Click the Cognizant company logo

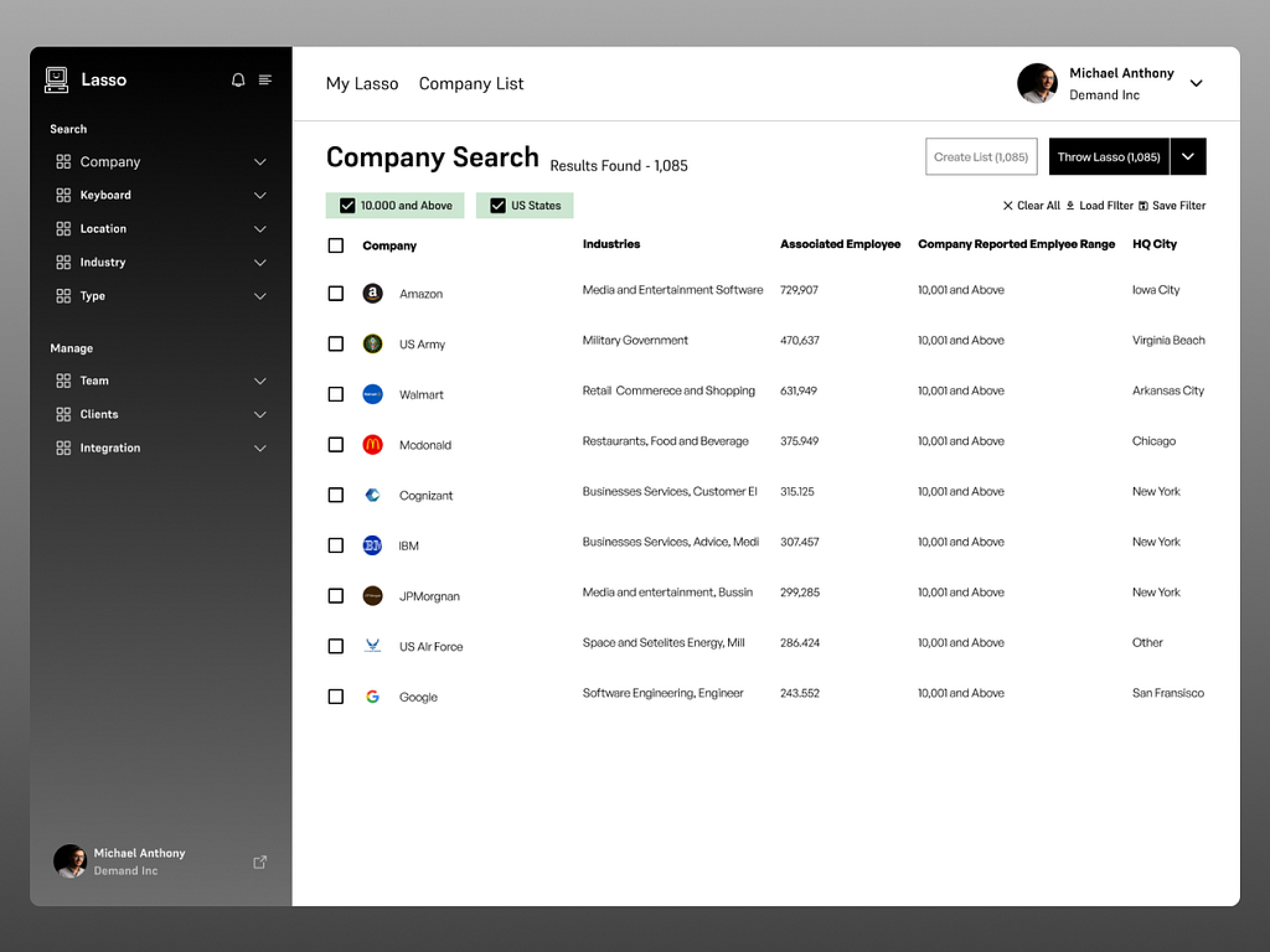click(373, 495)
